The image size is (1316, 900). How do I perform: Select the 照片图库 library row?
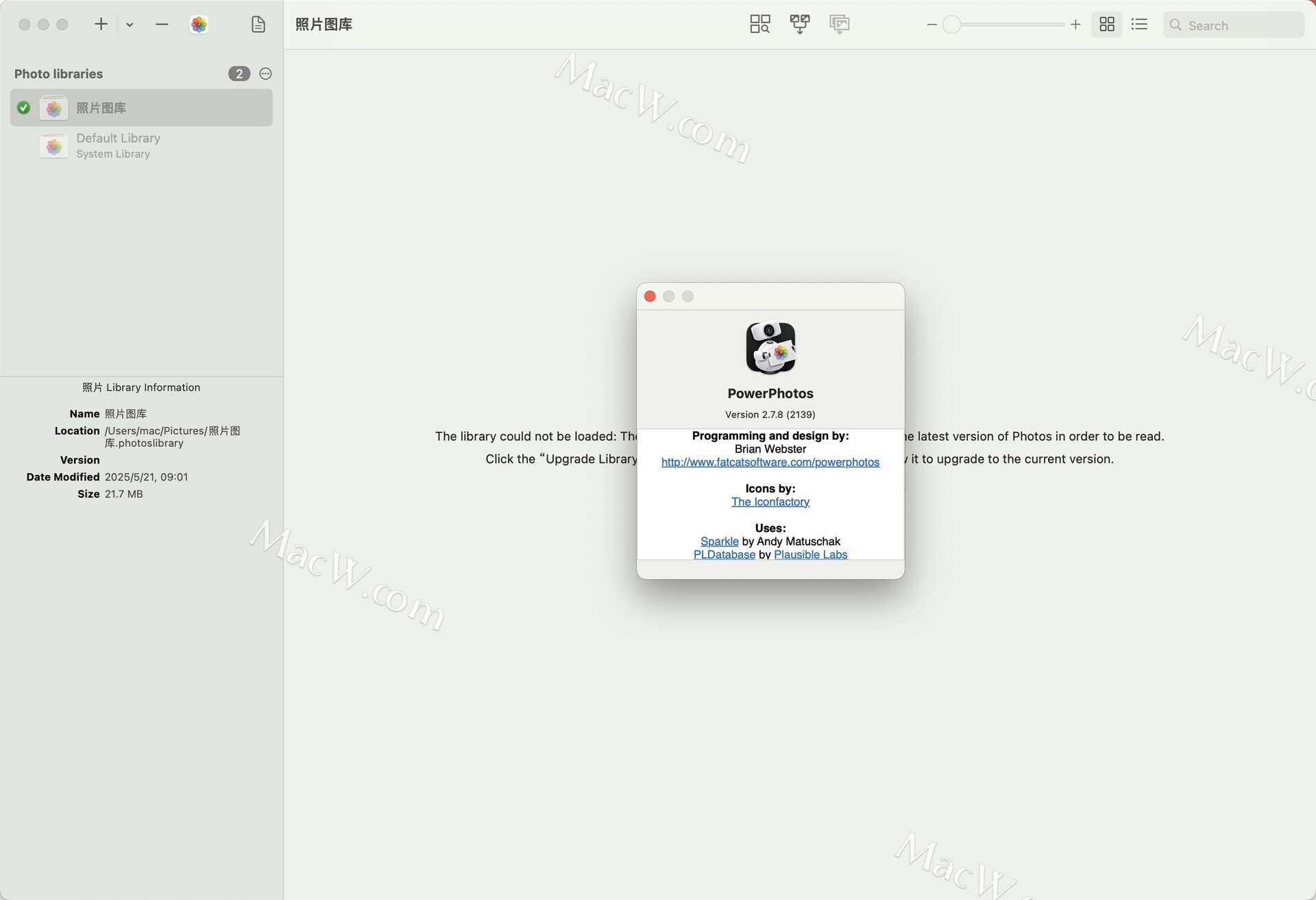[141, 108]
